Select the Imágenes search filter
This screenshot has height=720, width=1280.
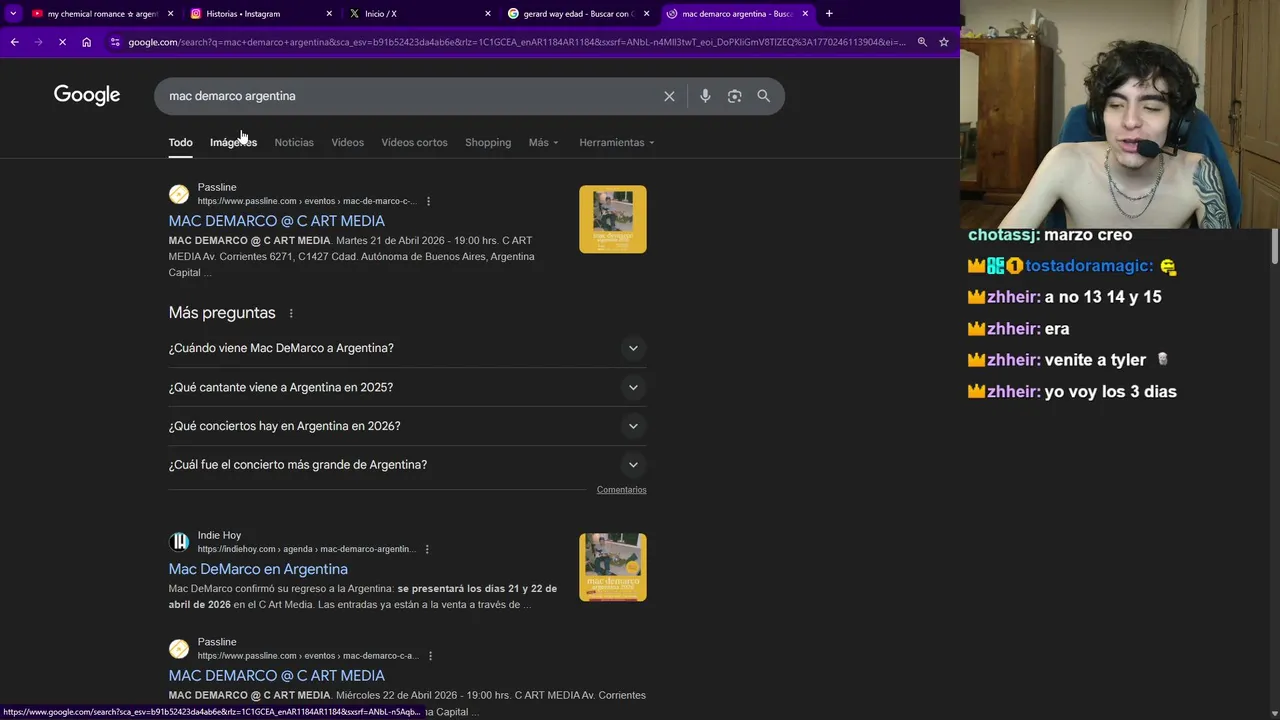(x=233, y=142)
